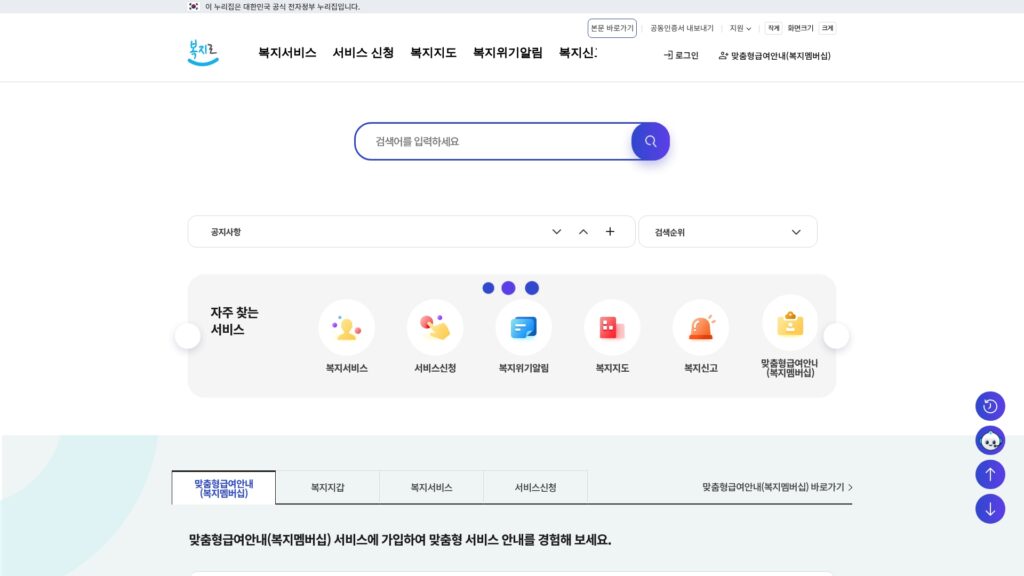The image size is (1024, 576).
Task: Open the 복지위기알림 icon in frequent services
Action: pos(524,328)
